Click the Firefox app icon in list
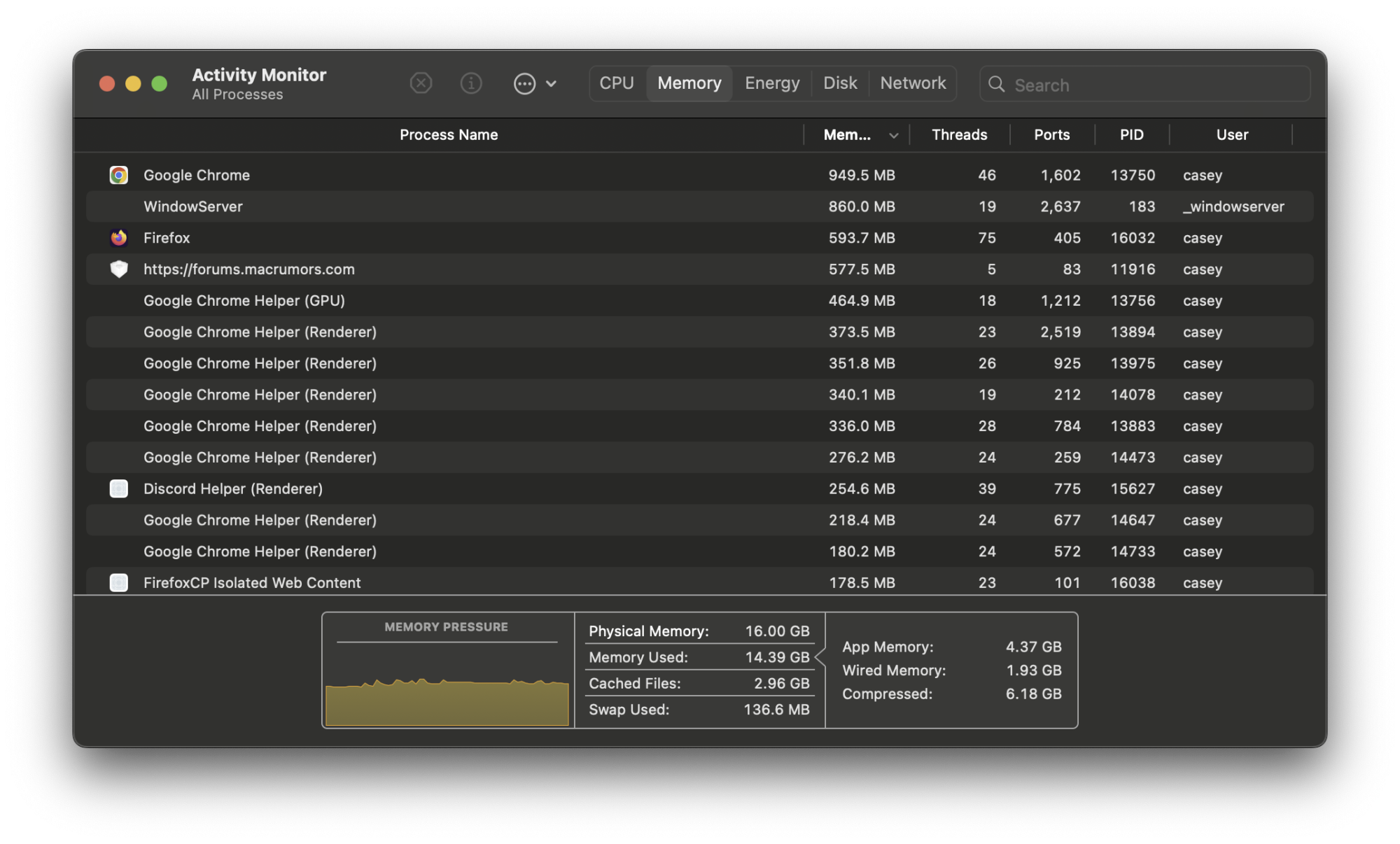 tap(119, 238)
